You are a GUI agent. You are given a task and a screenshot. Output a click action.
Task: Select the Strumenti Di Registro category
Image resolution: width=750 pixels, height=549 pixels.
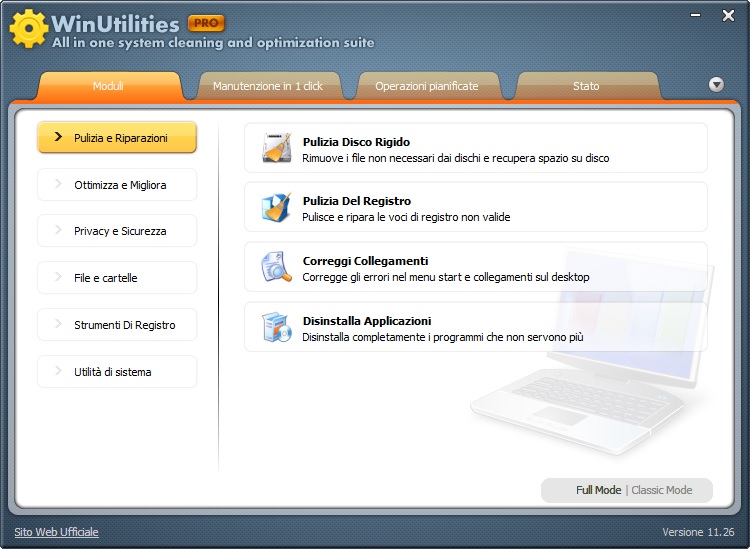(x=117, y=325)
